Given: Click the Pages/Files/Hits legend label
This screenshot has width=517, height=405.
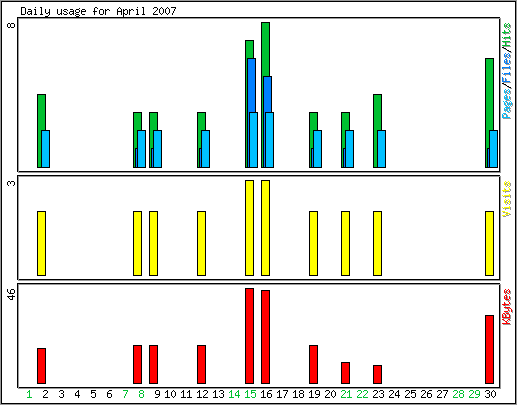Looking at the screenshot, I should (x=507, y=71).
